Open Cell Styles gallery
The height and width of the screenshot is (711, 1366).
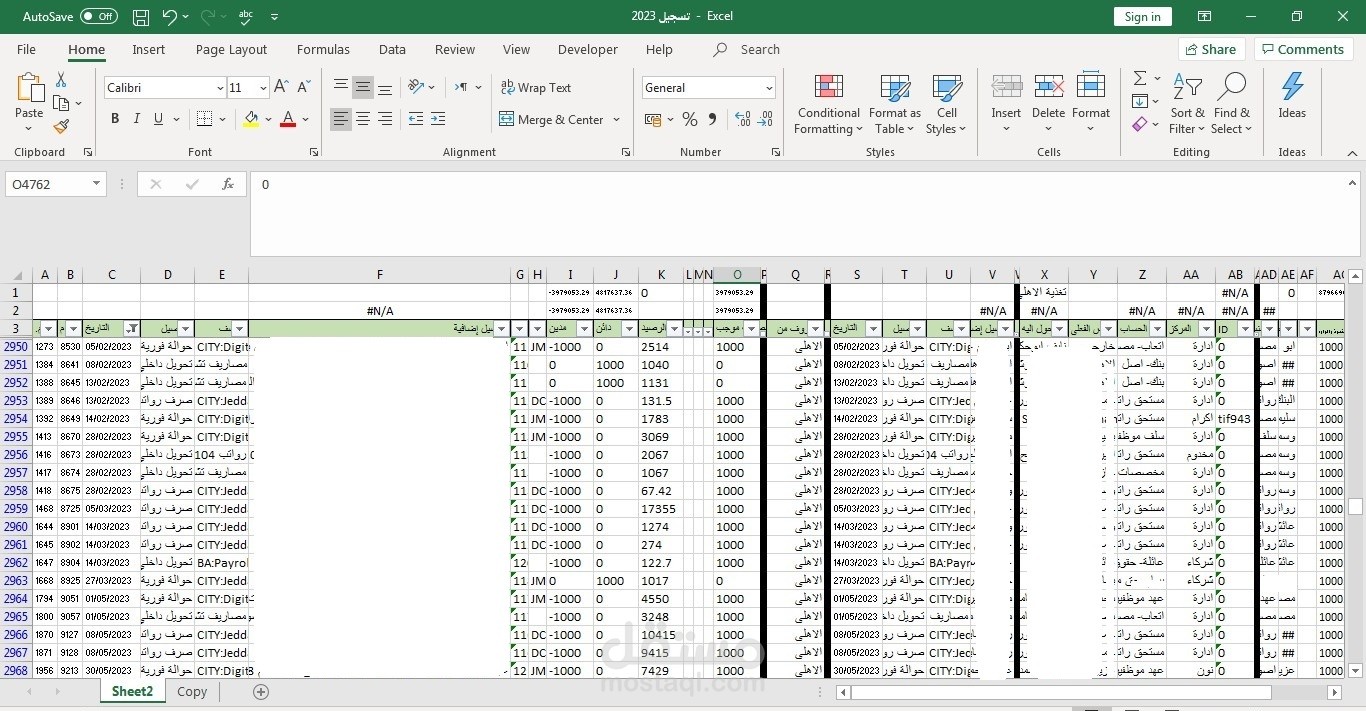[x=946, y=104]
